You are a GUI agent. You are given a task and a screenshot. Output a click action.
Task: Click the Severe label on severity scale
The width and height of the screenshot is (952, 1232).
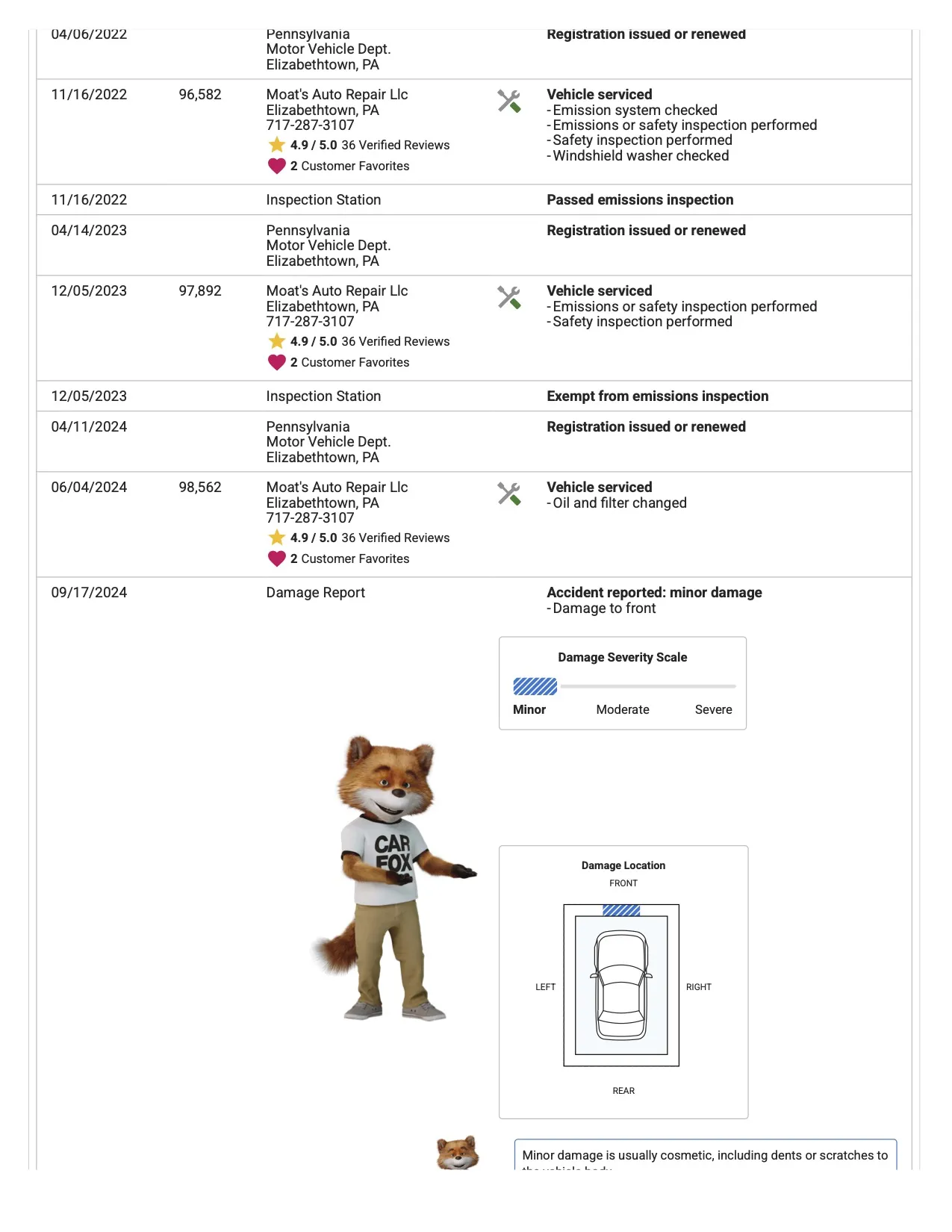pyautogui.click(x=713, y=709)
